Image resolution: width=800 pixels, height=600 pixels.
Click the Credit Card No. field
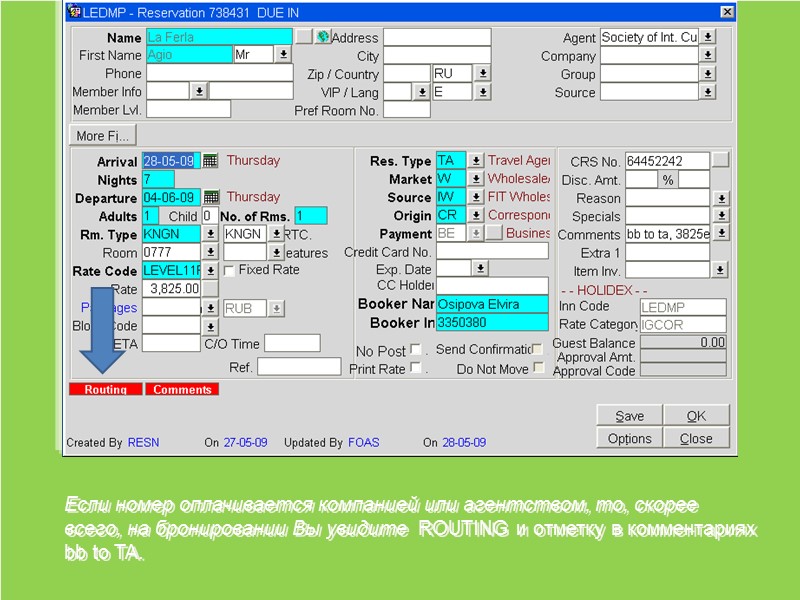tap(492, 251)
